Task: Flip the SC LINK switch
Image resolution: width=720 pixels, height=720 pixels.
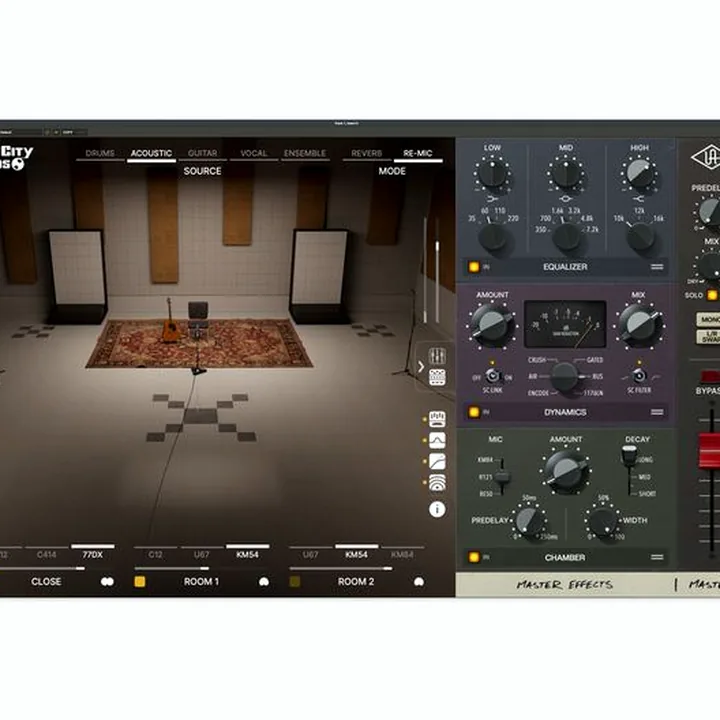Action: coord(492,376)
